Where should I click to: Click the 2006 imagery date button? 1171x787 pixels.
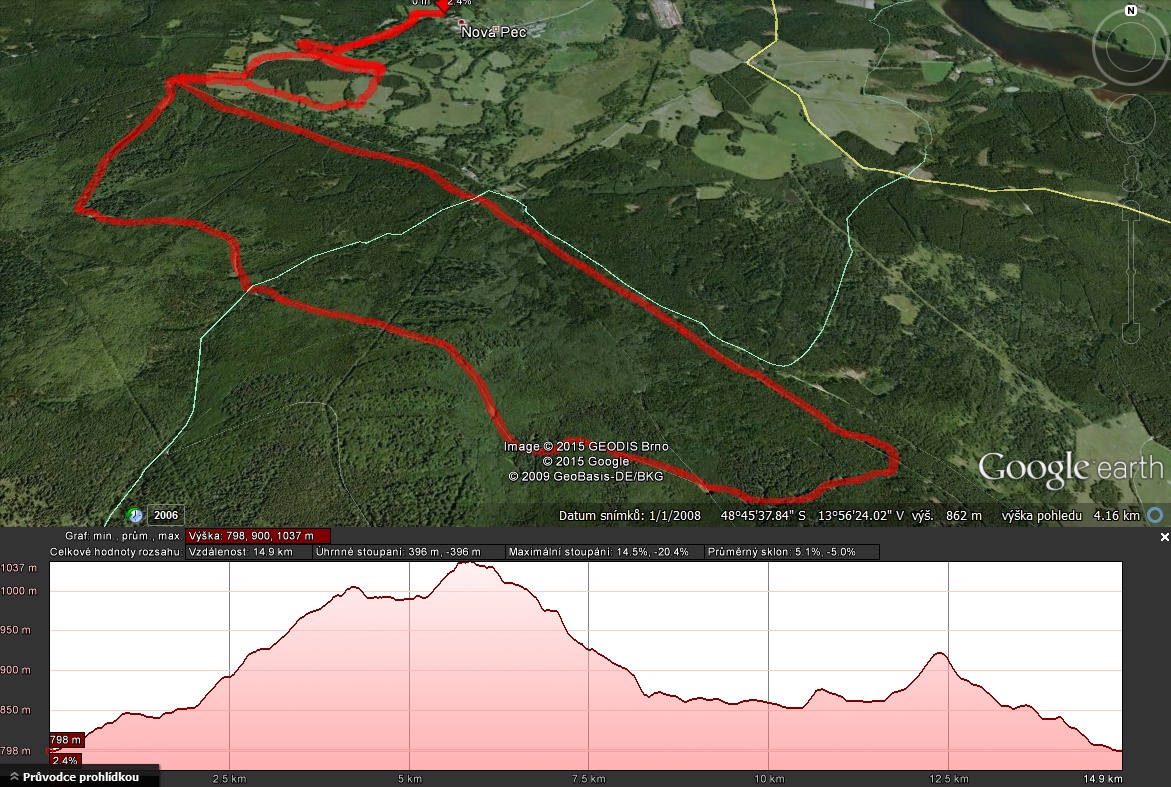tap(166, 515)
